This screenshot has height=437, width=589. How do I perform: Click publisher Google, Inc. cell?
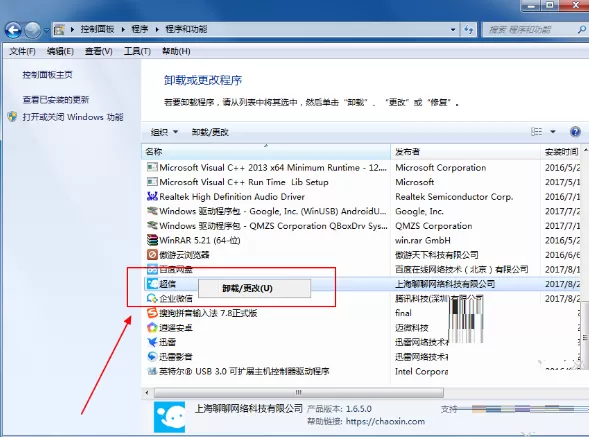(419, 211)
